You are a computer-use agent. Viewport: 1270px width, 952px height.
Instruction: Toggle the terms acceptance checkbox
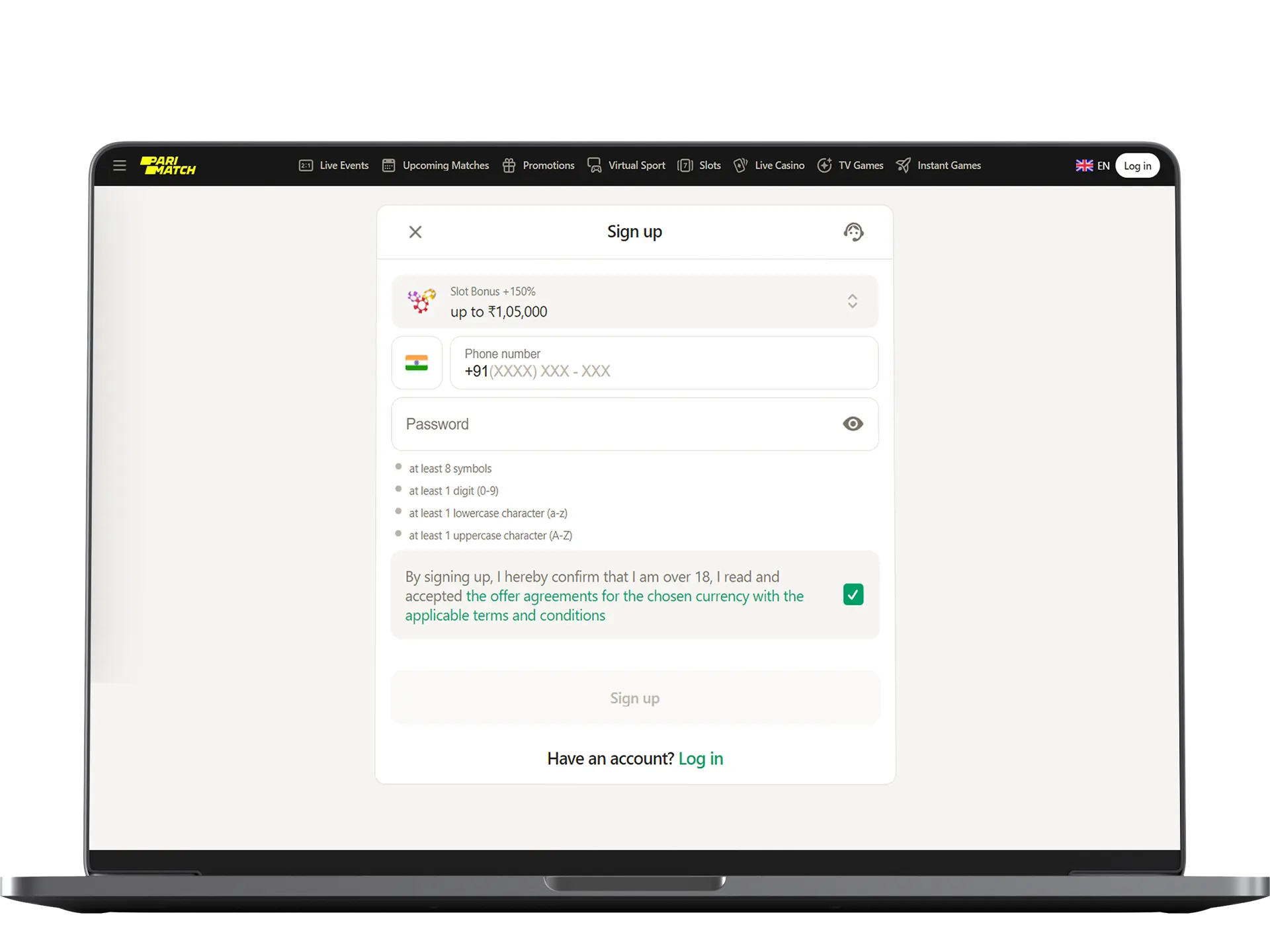point(852,595)
